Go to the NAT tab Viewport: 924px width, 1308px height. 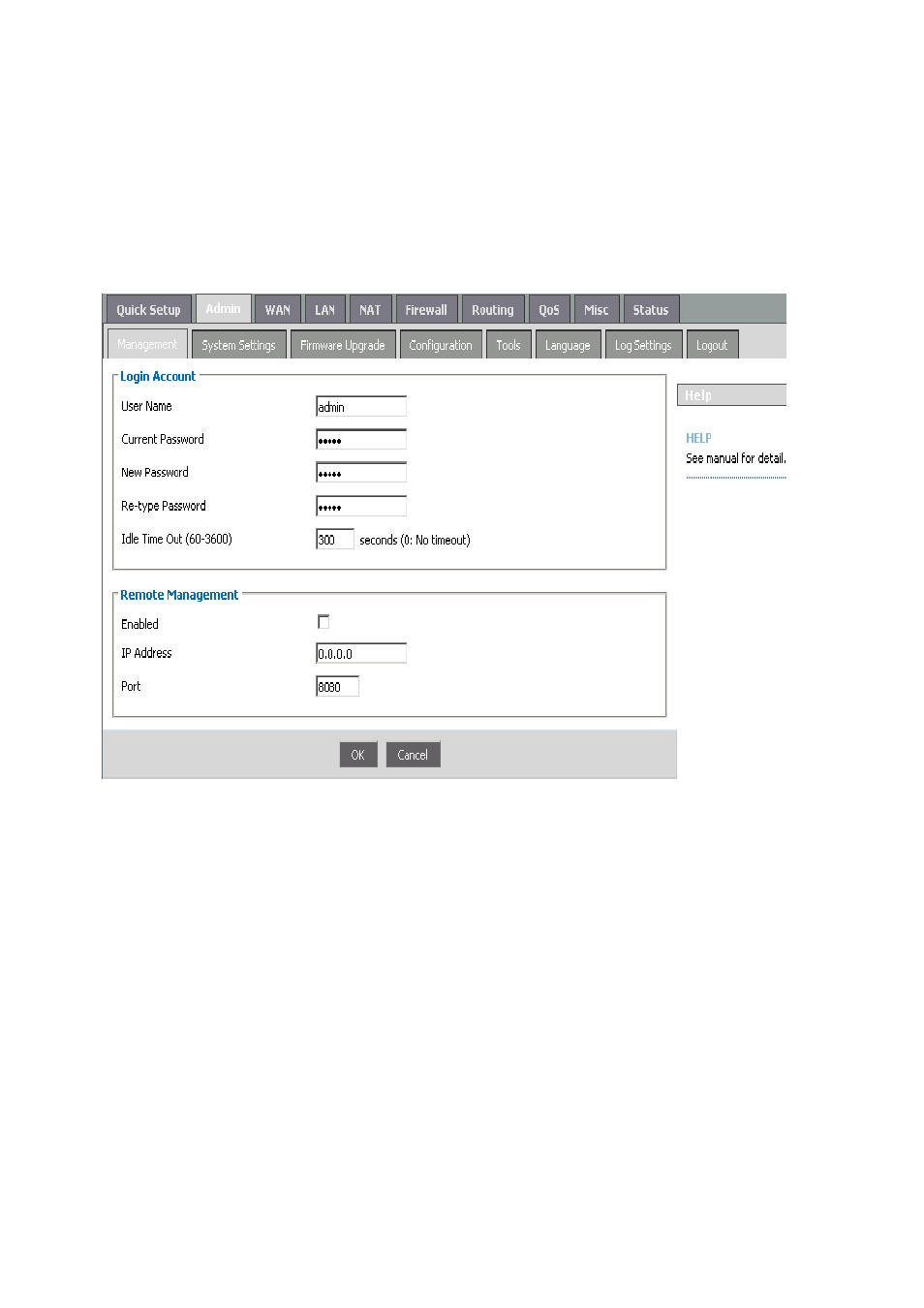pos(370,310)
